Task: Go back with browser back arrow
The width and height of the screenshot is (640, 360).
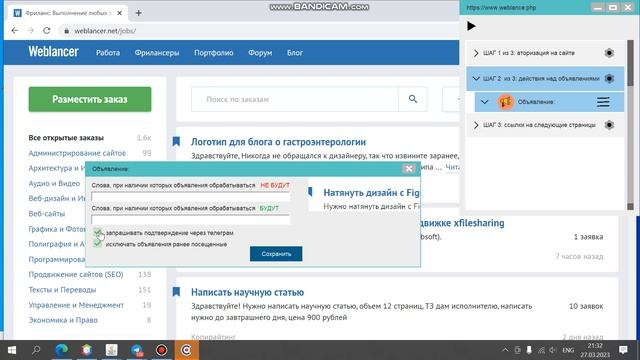Action: click(x=15, y=31)
